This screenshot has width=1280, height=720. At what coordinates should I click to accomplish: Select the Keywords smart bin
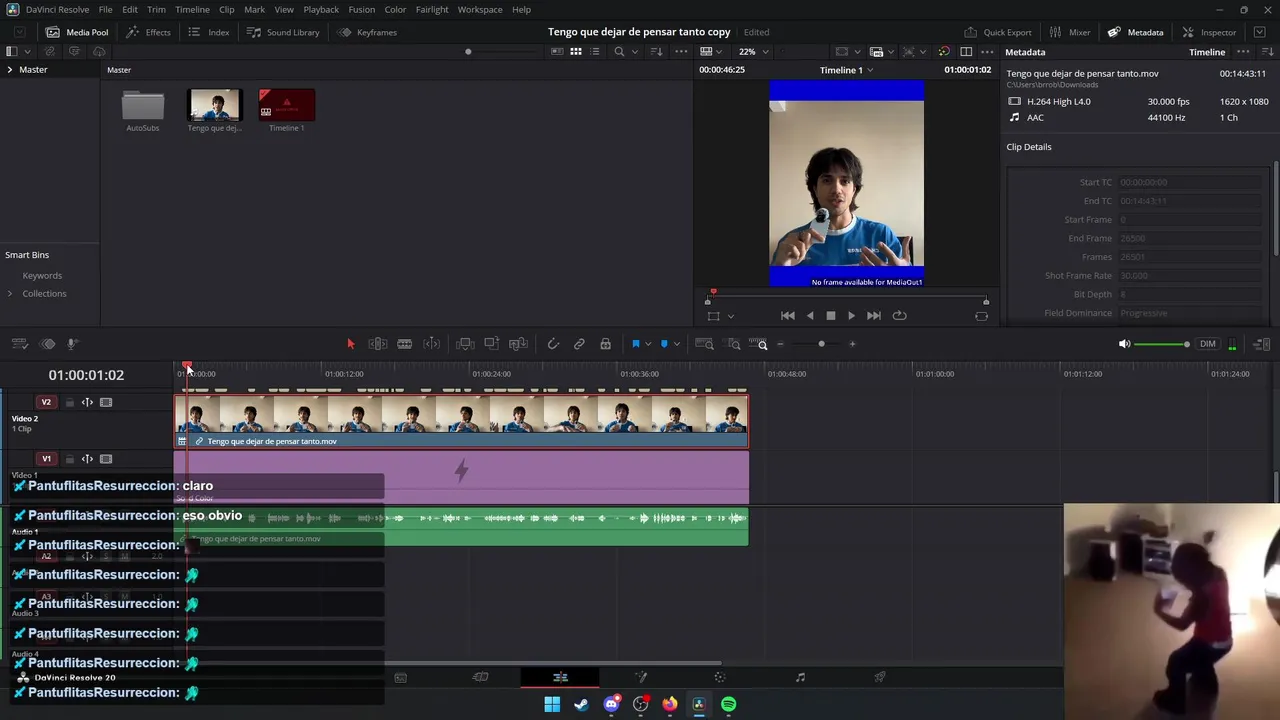pyautogui.click(x=42, y=276)
